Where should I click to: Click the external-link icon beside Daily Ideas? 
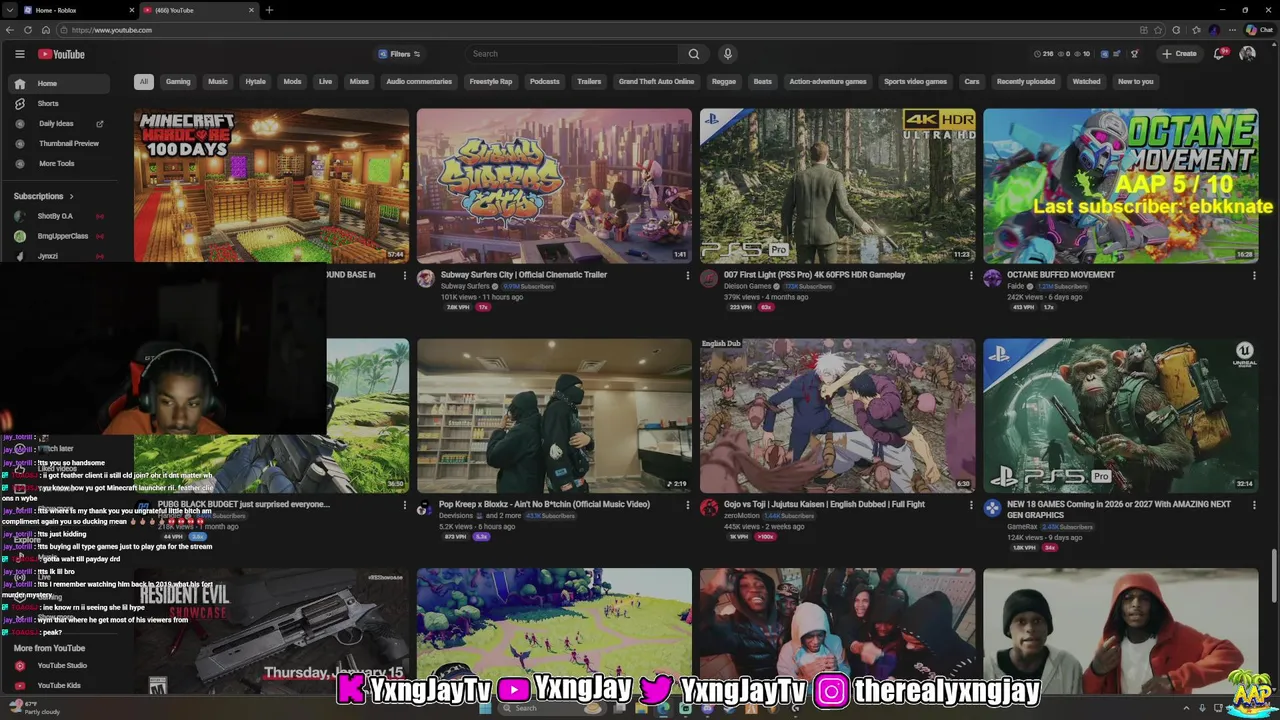tap(99, 124)
